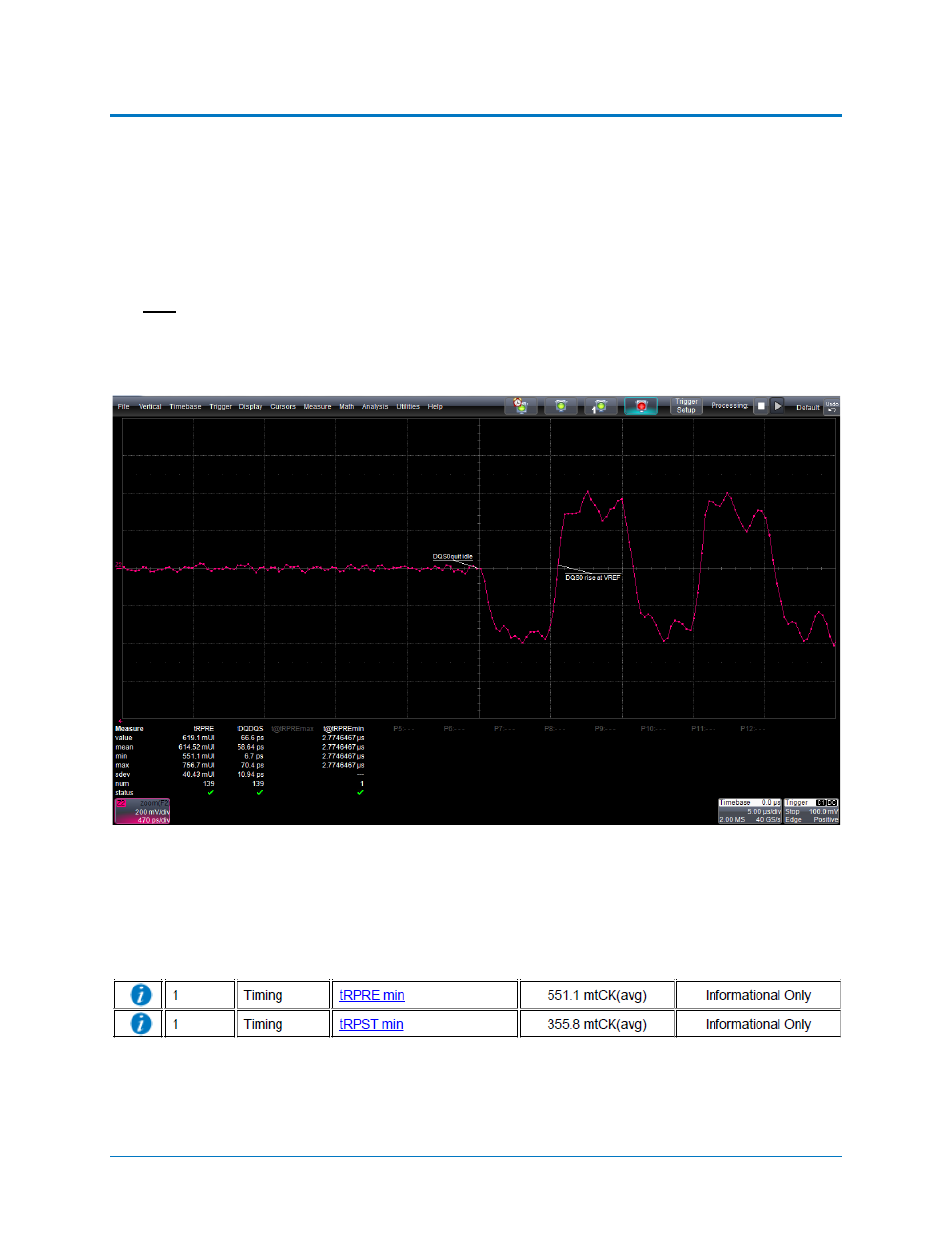Open the Measure menu
This screenshot has height=1233, width=952.
click(x=317, y=407)
